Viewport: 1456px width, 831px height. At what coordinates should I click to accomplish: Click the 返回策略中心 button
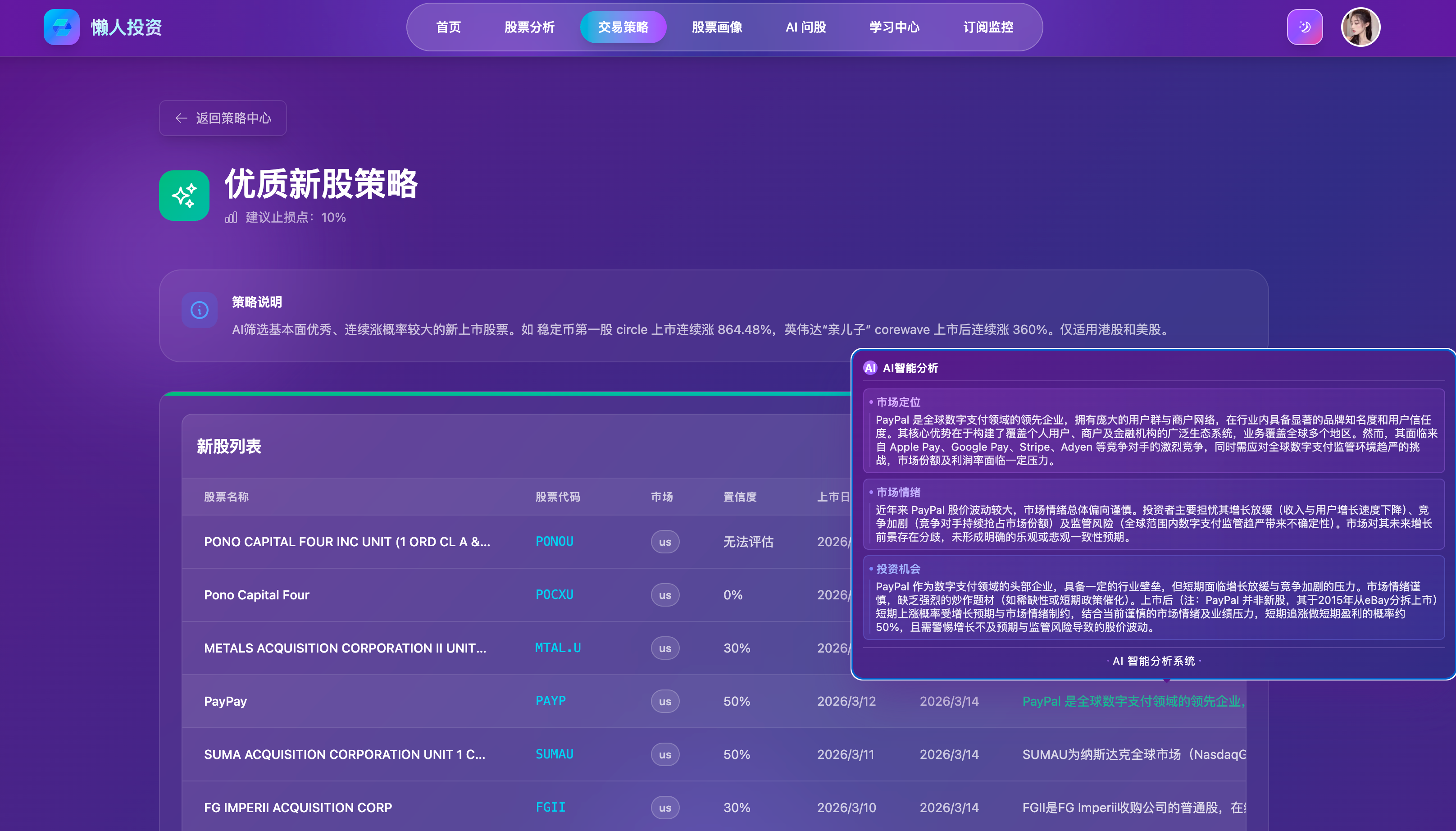[x=223, y=118]
